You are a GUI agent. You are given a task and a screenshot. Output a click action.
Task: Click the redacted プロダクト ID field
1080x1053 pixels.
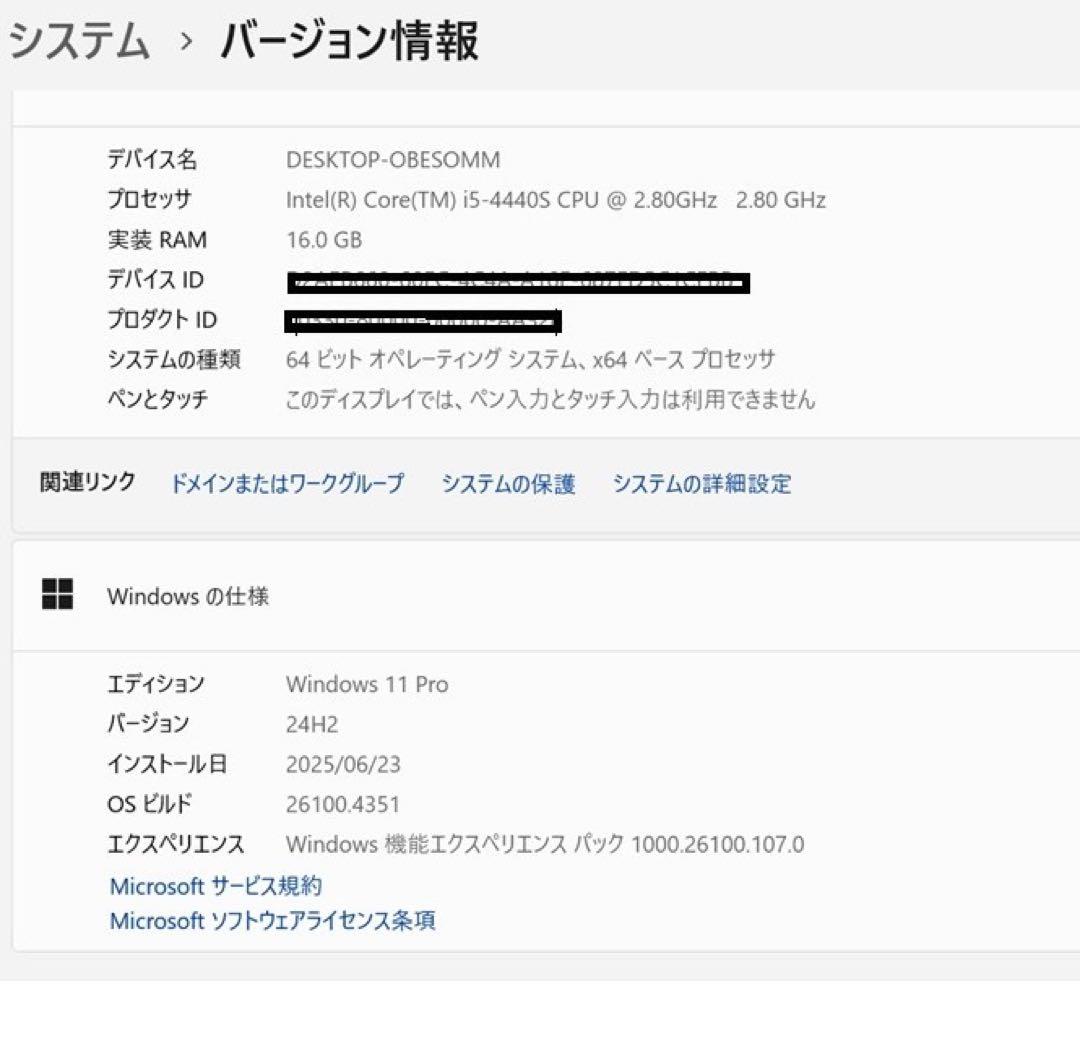click(x=420, y=320)
